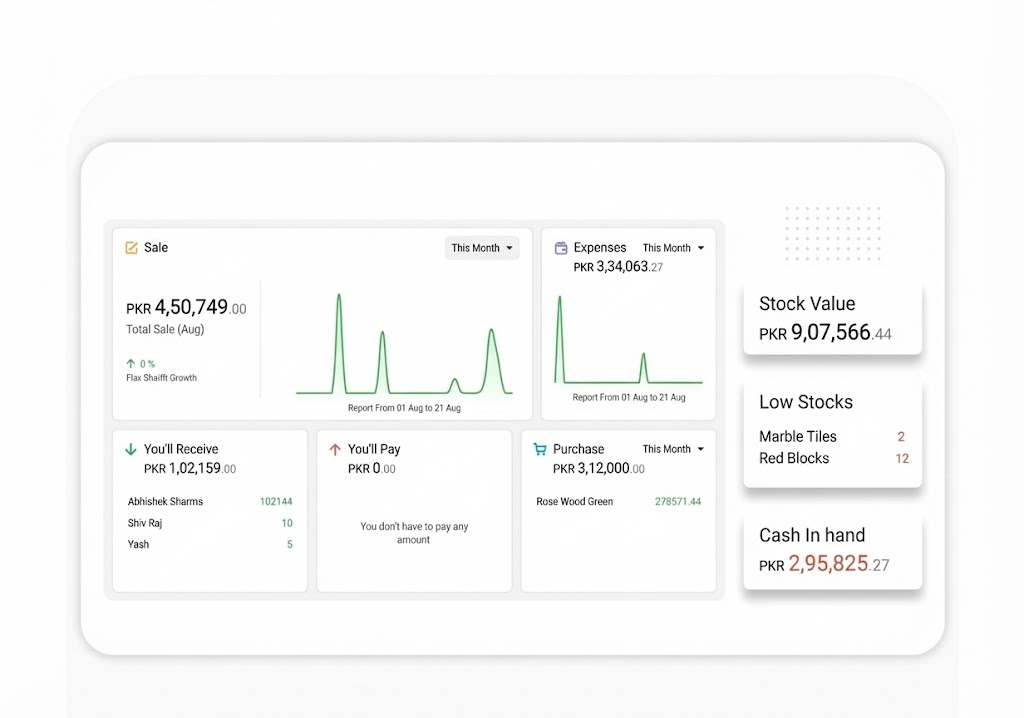1024x718 pixels.
Task: Click the You'll Pay up arrow icon
Action: click(335, 450)
